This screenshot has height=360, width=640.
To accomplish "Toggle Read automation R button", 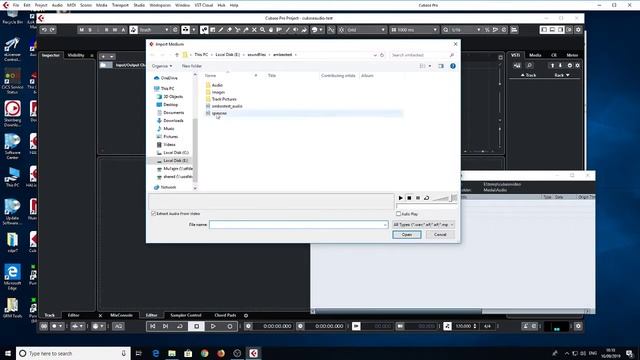I will click(107, 30).
